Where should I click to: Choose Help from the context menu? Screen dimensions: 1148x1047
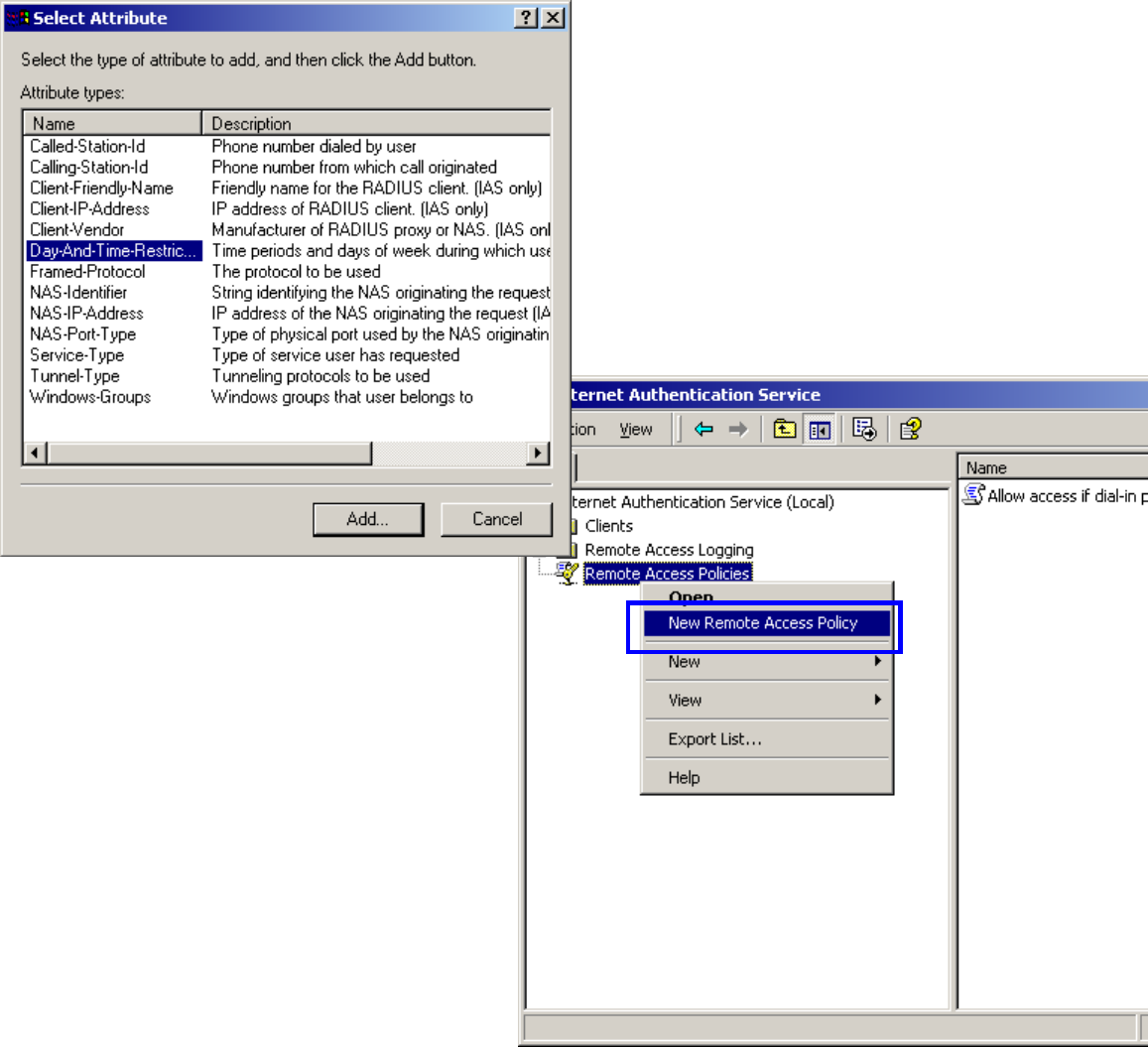(x=767, y=778)
